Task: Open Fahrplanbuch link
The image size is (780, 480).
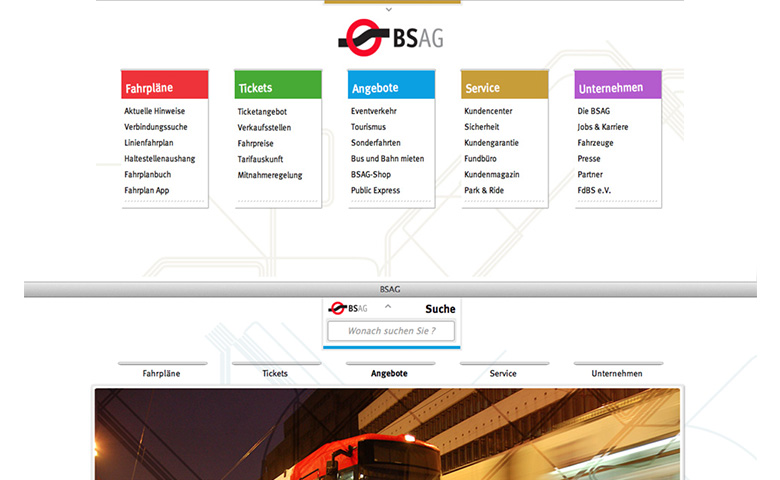Action: point(148,175)
